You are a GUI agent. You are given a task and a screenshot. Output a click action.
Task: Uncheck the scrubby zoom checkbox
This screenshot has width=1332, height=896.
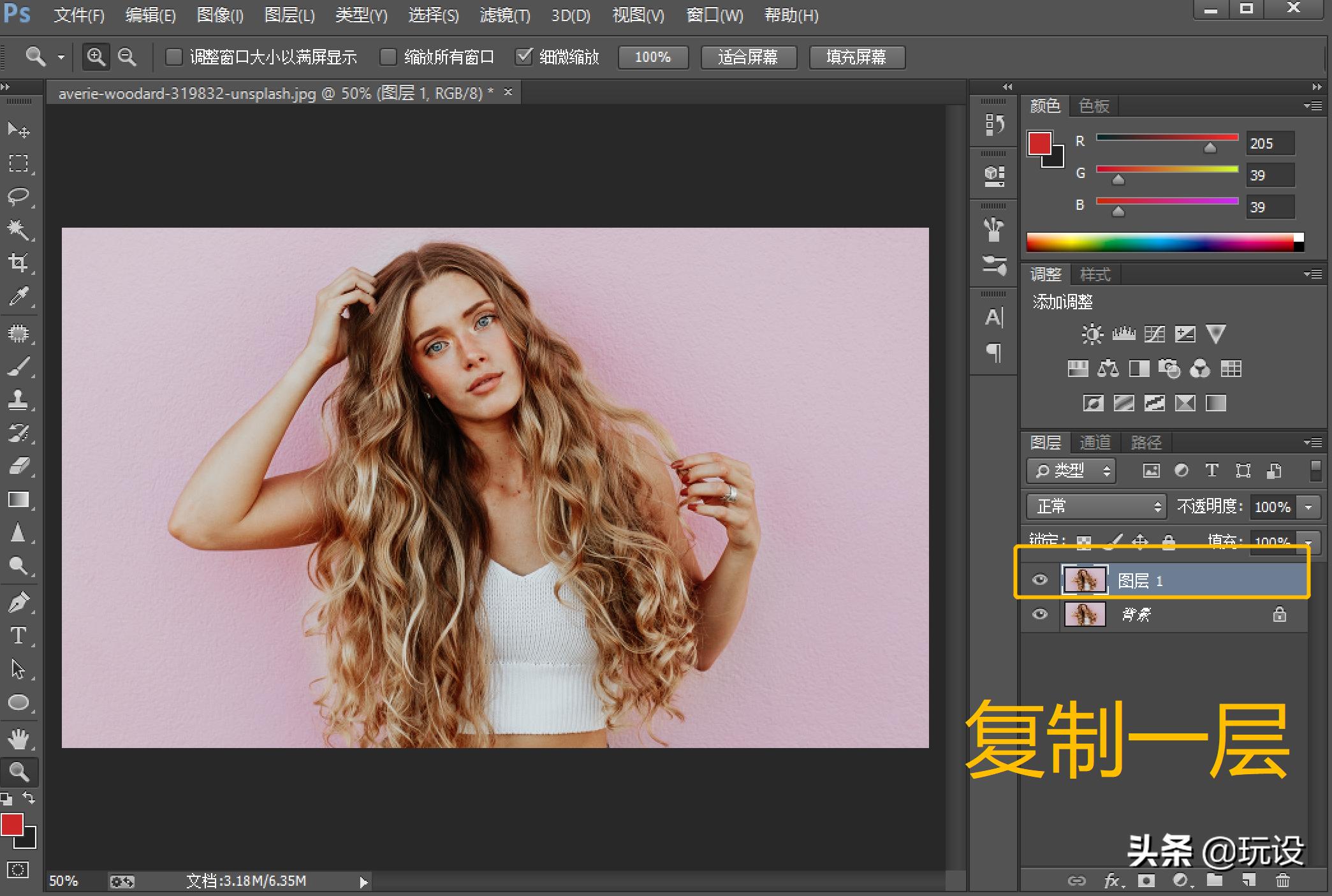pyautogui.click(x=523, y=57)
